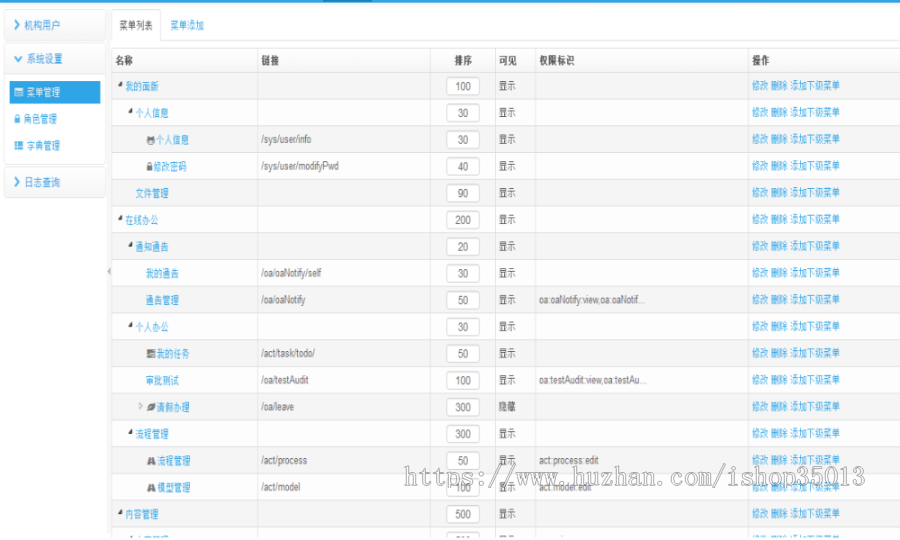Open 角色管理 in the sidebar
Viewport: 900px width, 540px height.
click(x=40, y=119)
